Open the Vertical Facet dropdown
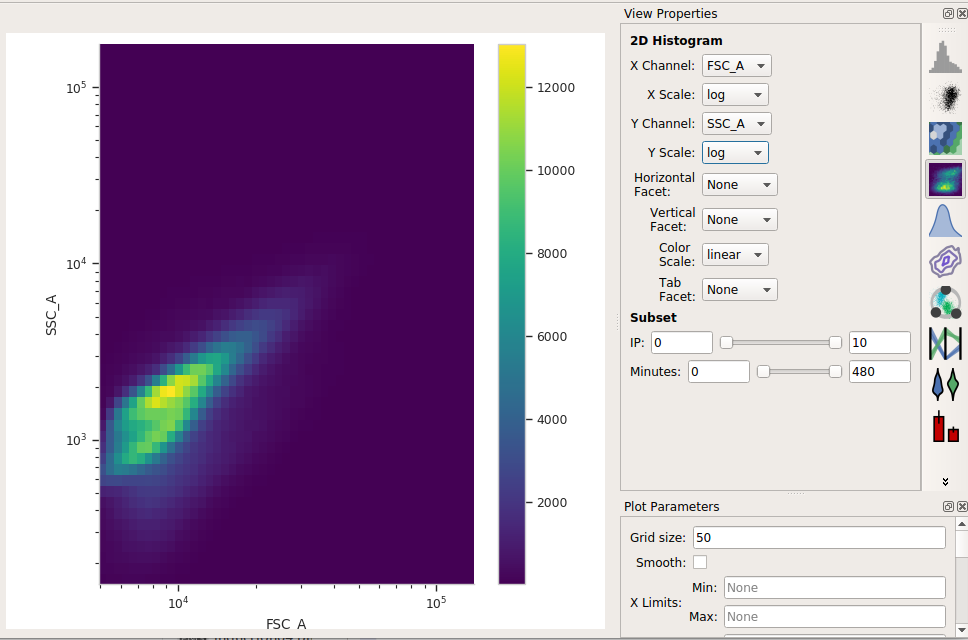Image resolution: width=968 pixels, height=640 pixels. pyautogui.click(x=740, y=220)
